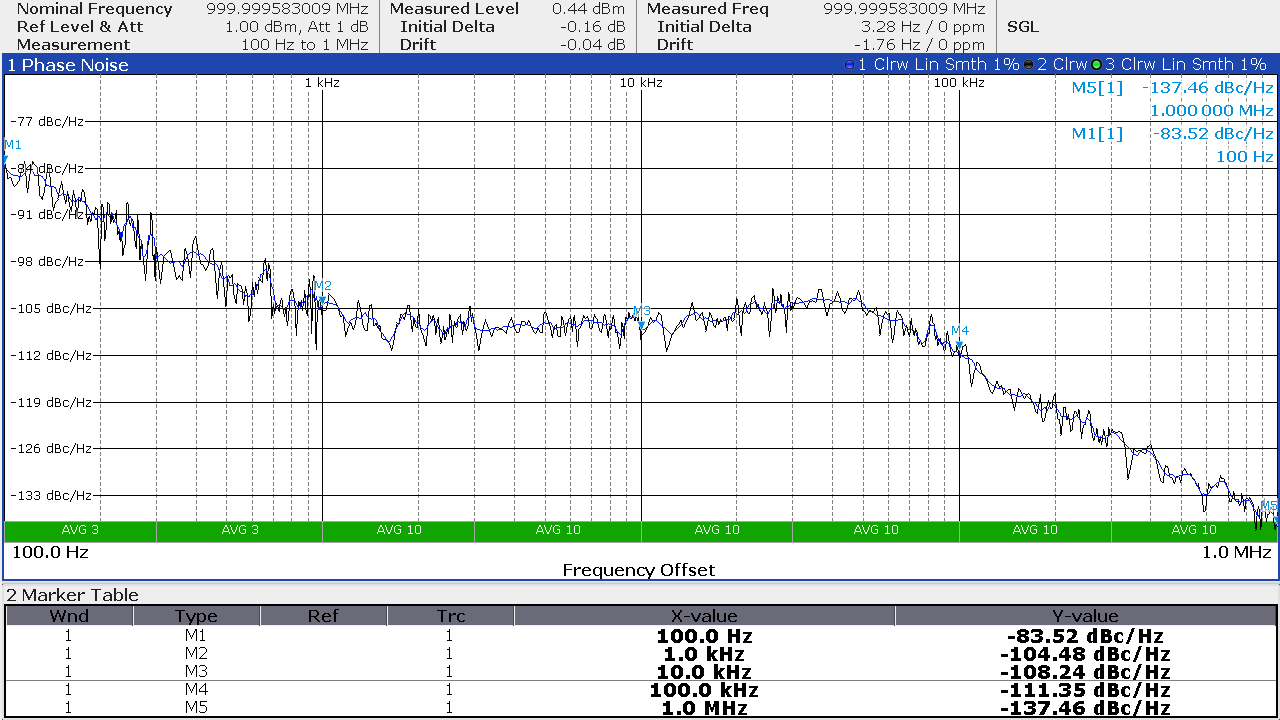This screenshot has width=1280, height=720.
Task: Select marker M4 at 100 kHz offset
Action: tap(959, 343)
